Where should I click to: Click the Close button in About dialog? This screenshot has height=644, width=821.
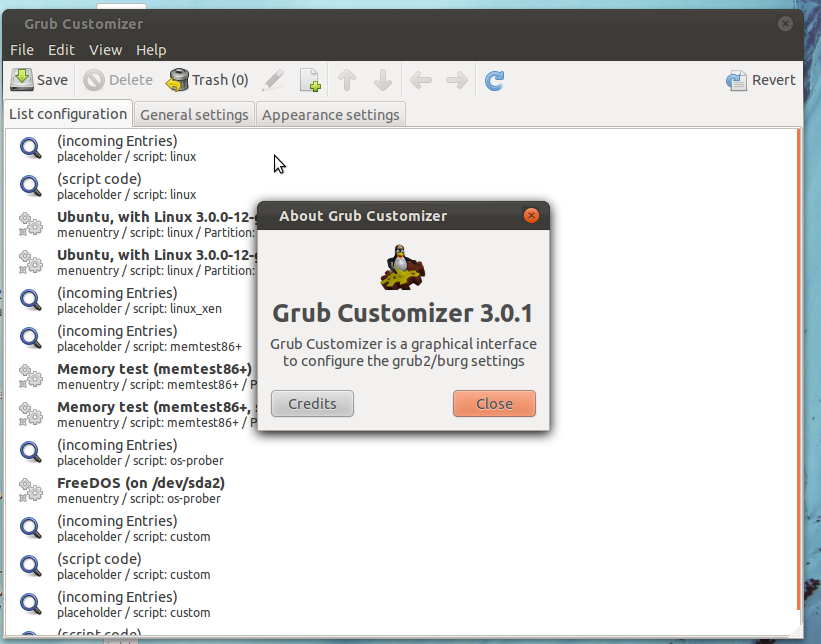click(494, 404)
